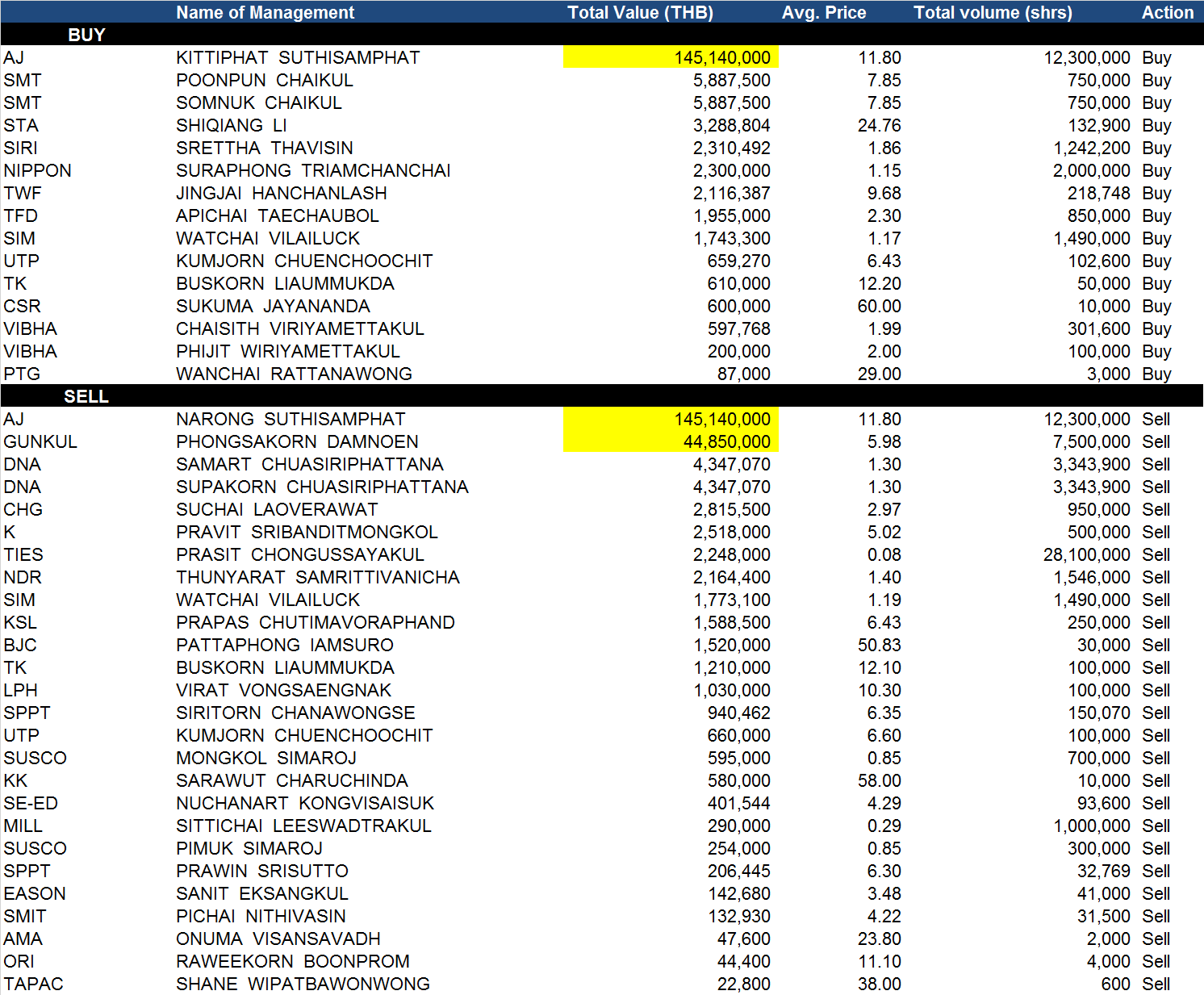Viewport: 1204px width, 995px height.
Task: Click ticker PTG
Action: [22, 374]
